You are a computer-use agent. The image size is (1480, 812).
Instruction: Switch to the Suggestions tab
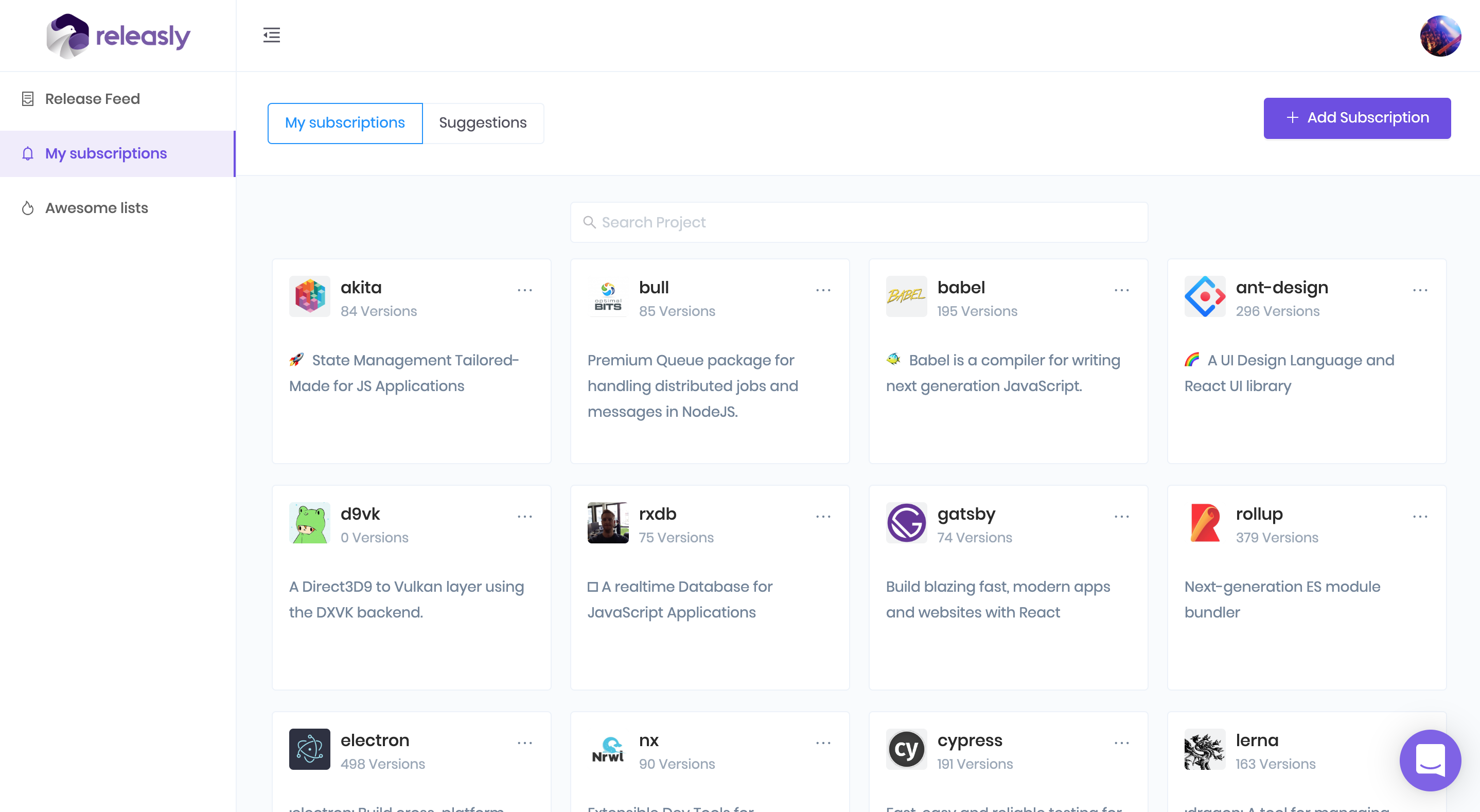(x=483, y=123)
